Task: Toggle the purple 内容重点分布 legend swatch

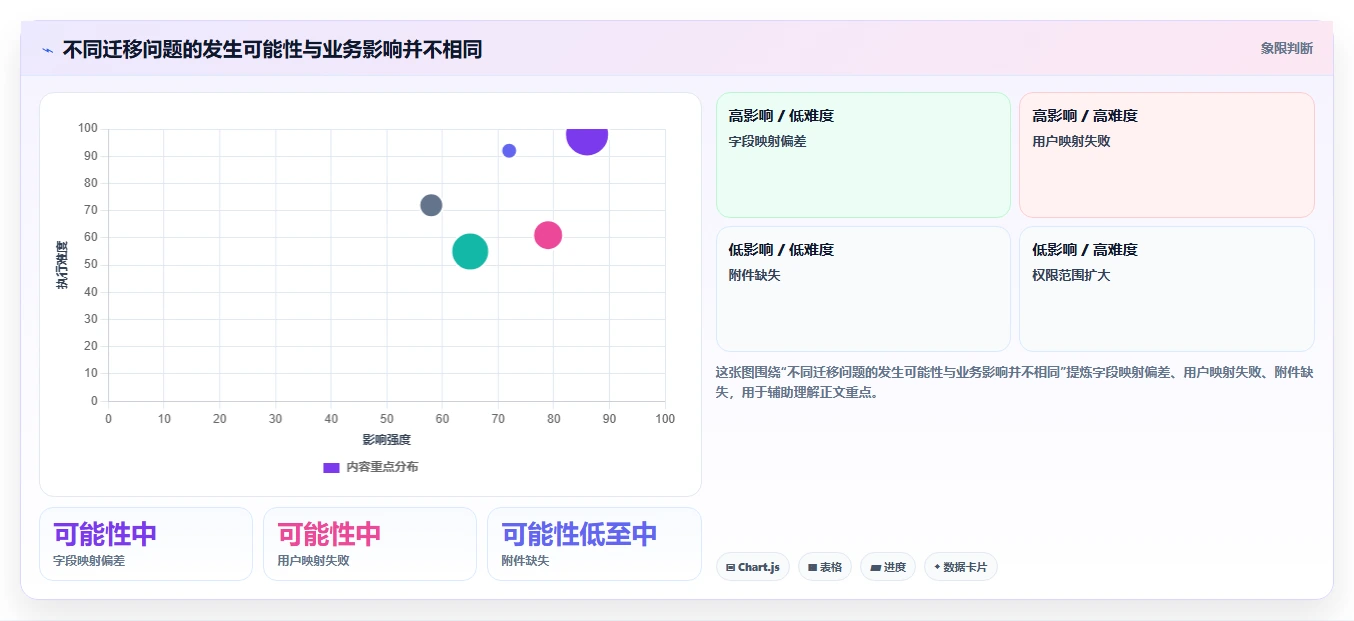Action: pyautogui.click(x=331, y=467)
